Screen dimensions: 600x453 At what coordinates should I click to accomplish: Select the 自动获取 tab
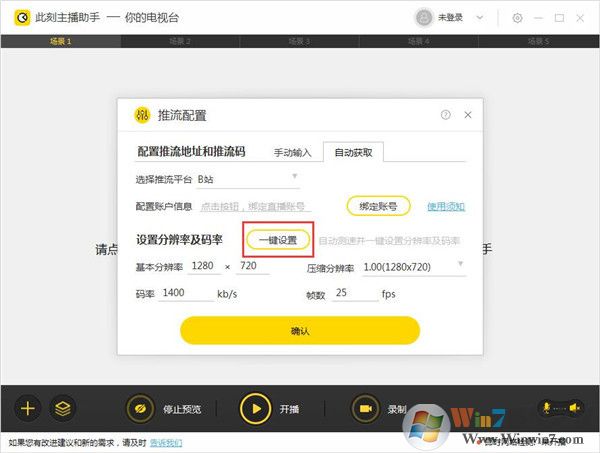click(x=353, y=152)
